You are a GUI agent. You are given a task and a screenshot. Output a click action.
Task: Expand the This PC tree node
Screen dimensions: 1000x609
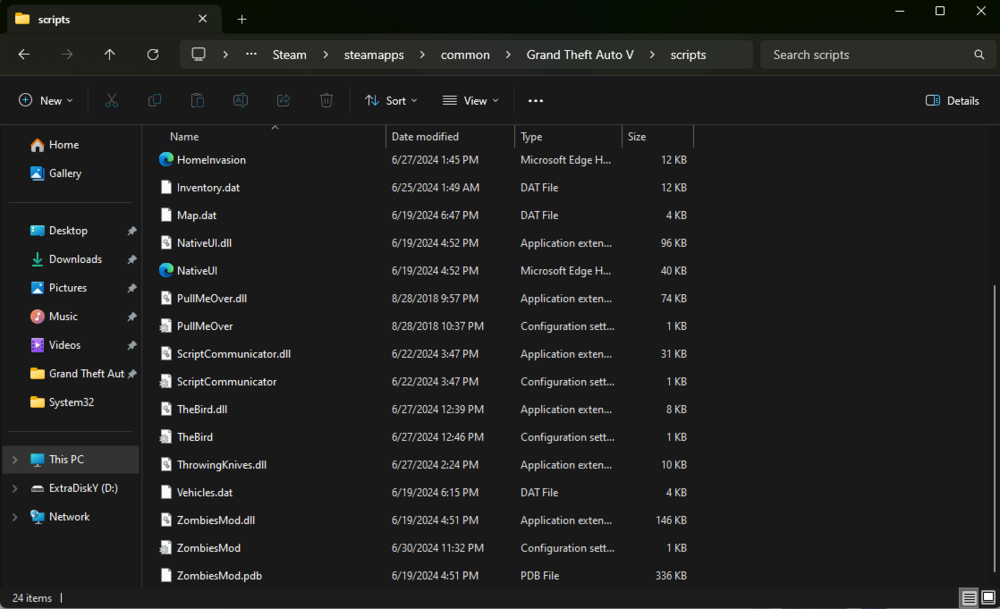14,460
